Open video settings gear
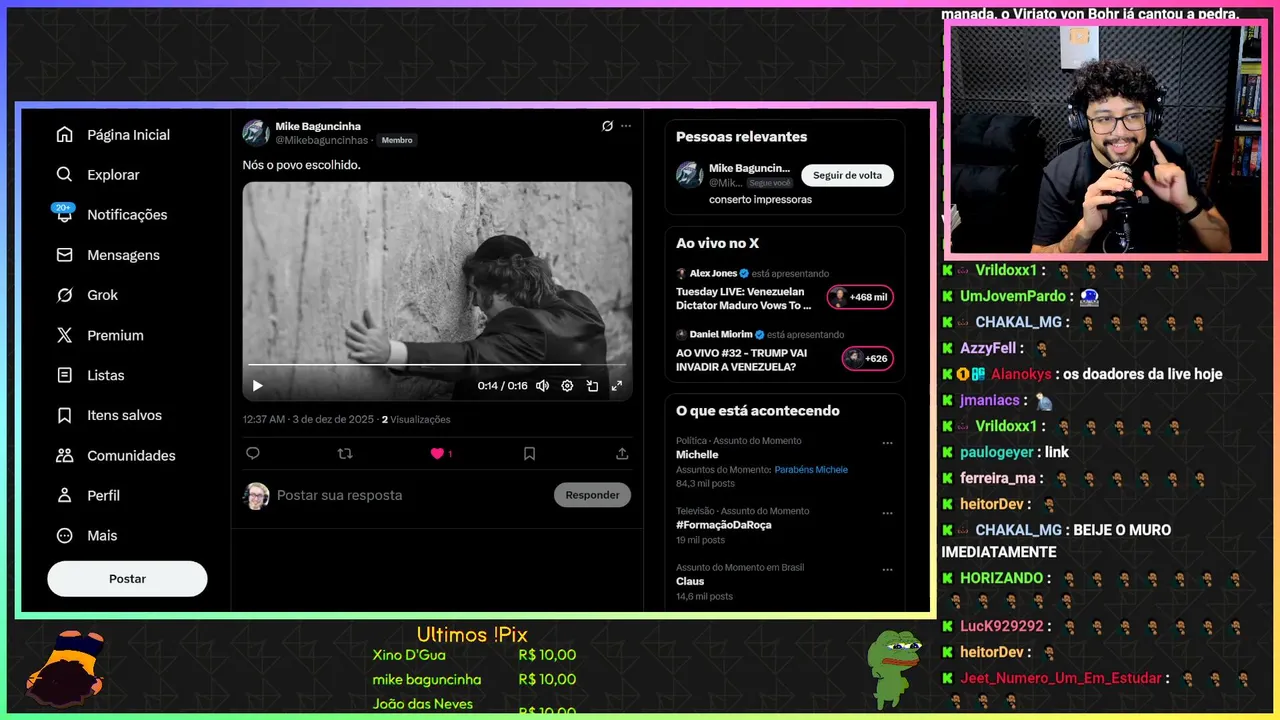The image size is (1280, 720). point(567,386)
